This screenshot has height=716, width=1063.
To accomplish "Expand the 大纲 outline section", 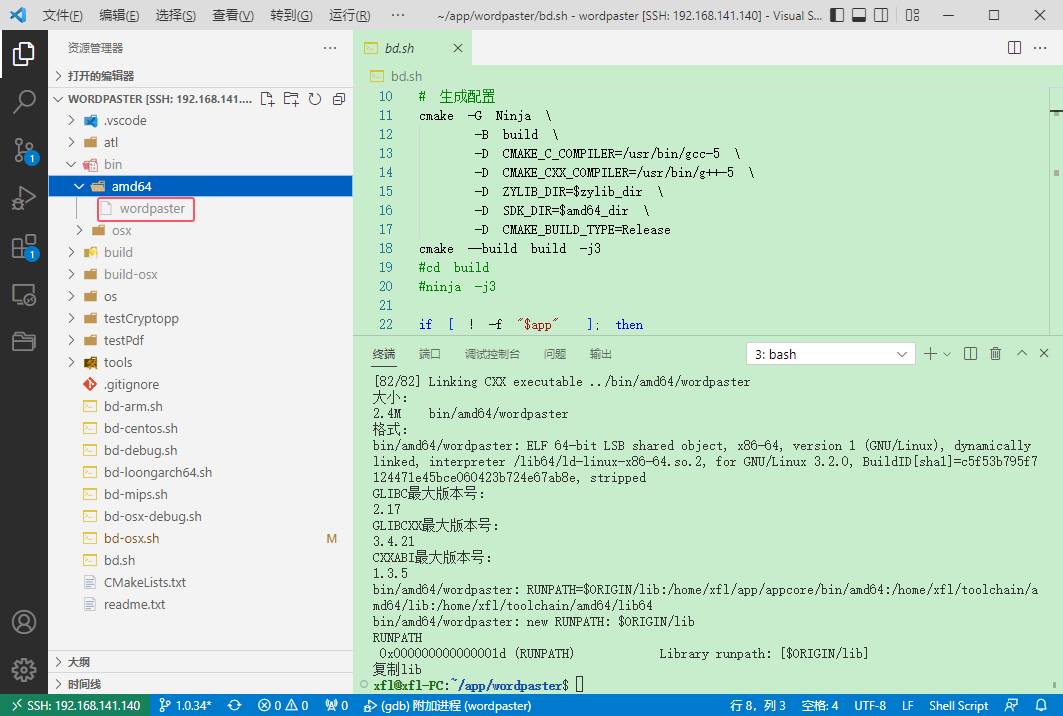I will pos(78,662).
